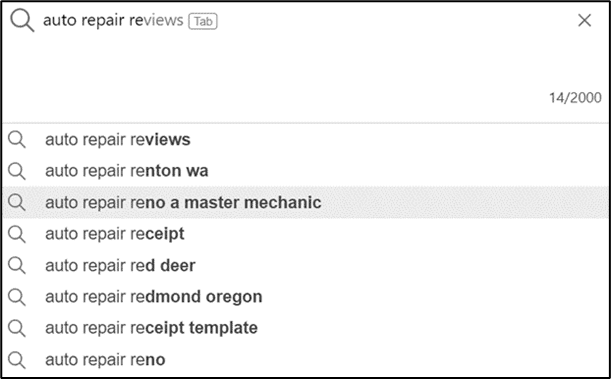This screenshot has width=611, height=379.
Task: Pick the last 'auto repair reno' suggestion
Action: [306, 360]
